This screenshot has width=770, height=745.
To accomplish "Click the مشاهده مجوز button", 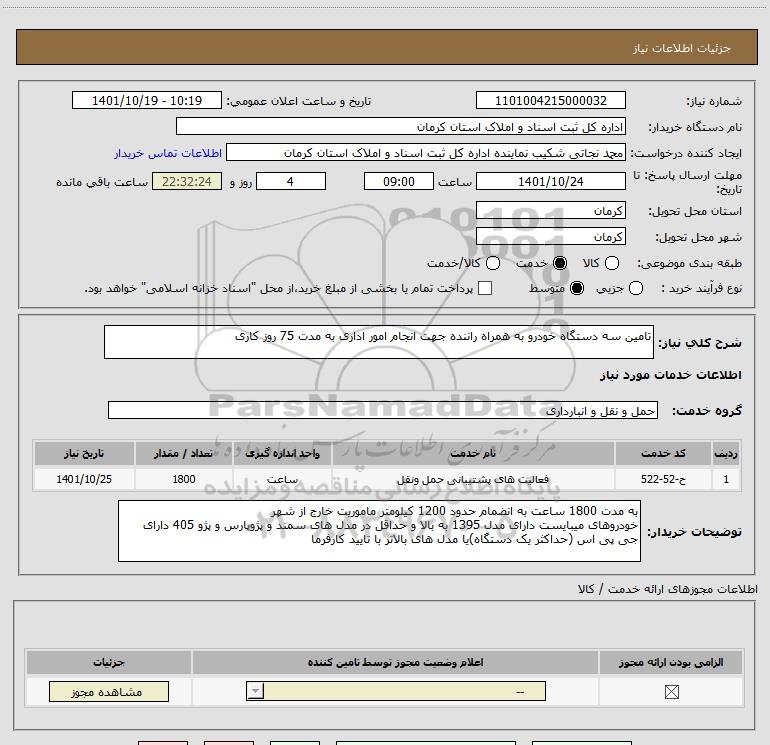I will coord(109,691).
